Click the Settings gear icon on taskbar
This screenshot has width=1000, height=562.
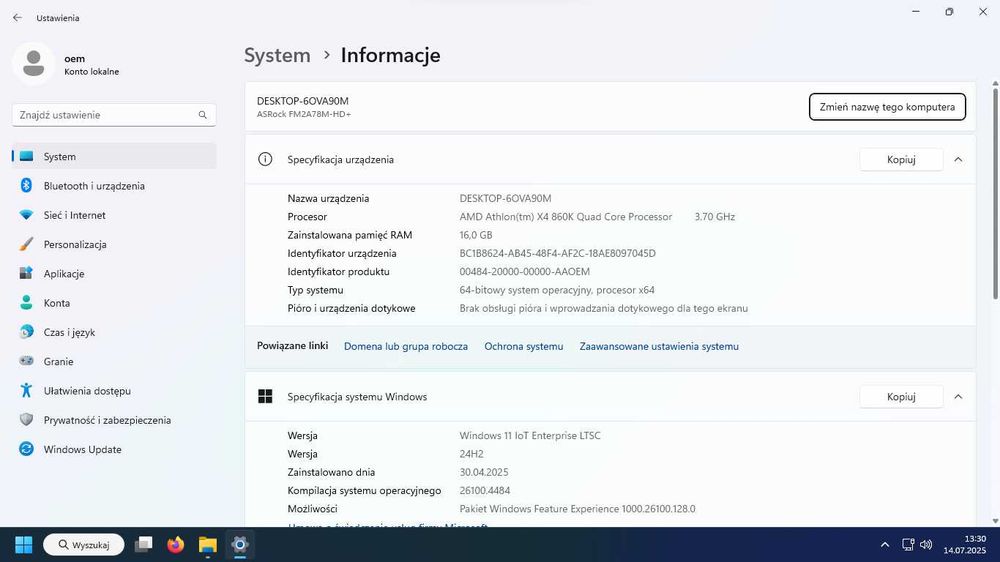(x=240, y=545)
